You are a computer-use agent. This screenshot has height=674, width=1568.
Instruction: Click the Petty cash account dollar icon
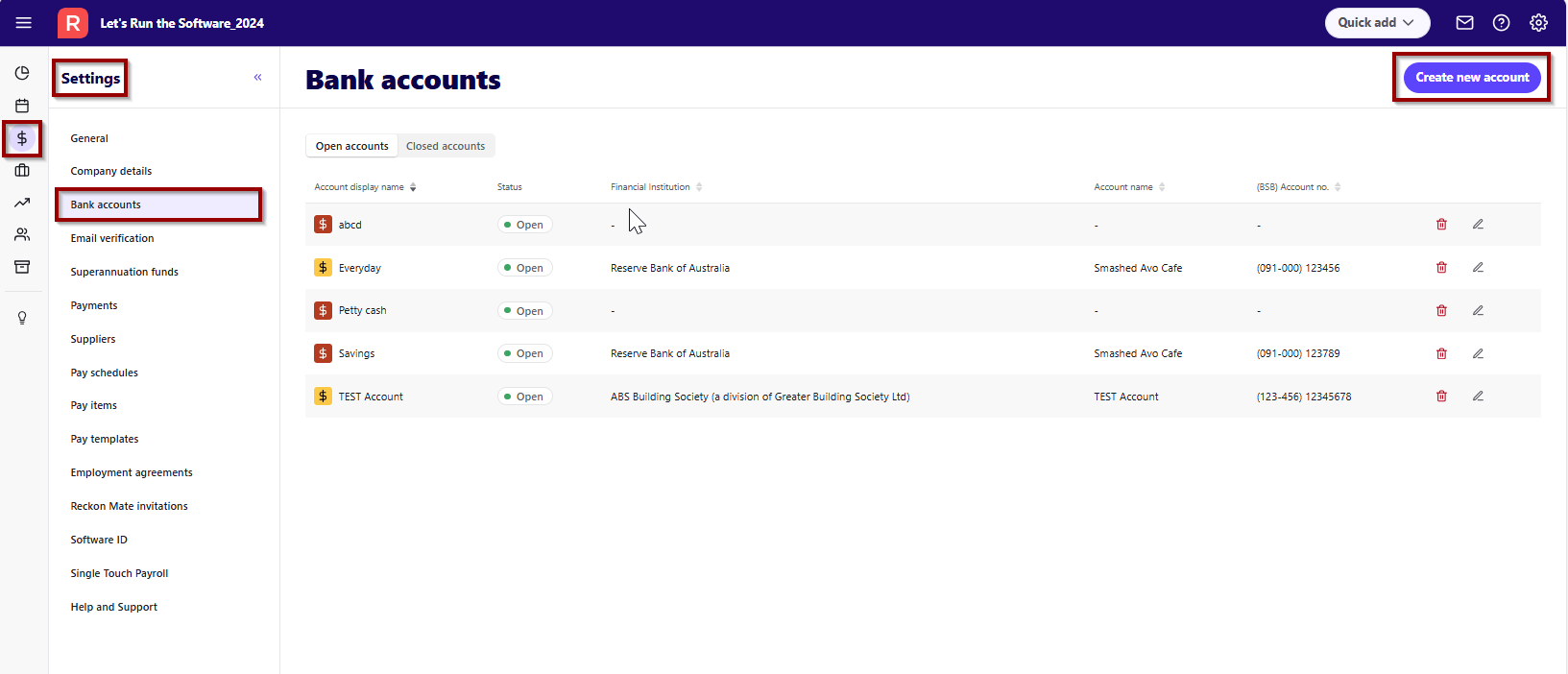(323, 310)
